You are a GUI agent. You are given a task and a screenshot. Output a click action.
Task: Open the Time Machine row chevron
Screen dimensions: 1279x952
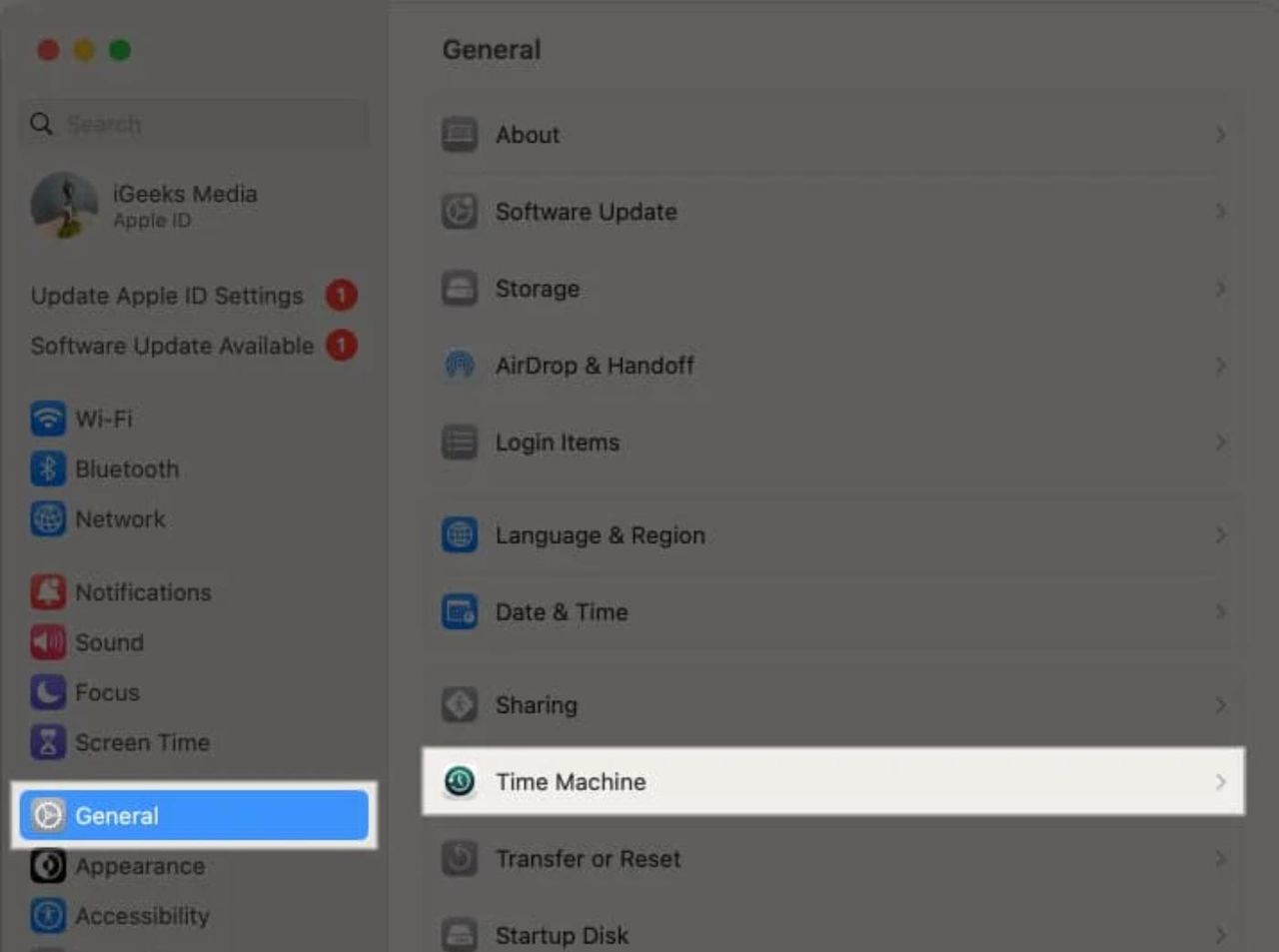[x=1220, y=782]
